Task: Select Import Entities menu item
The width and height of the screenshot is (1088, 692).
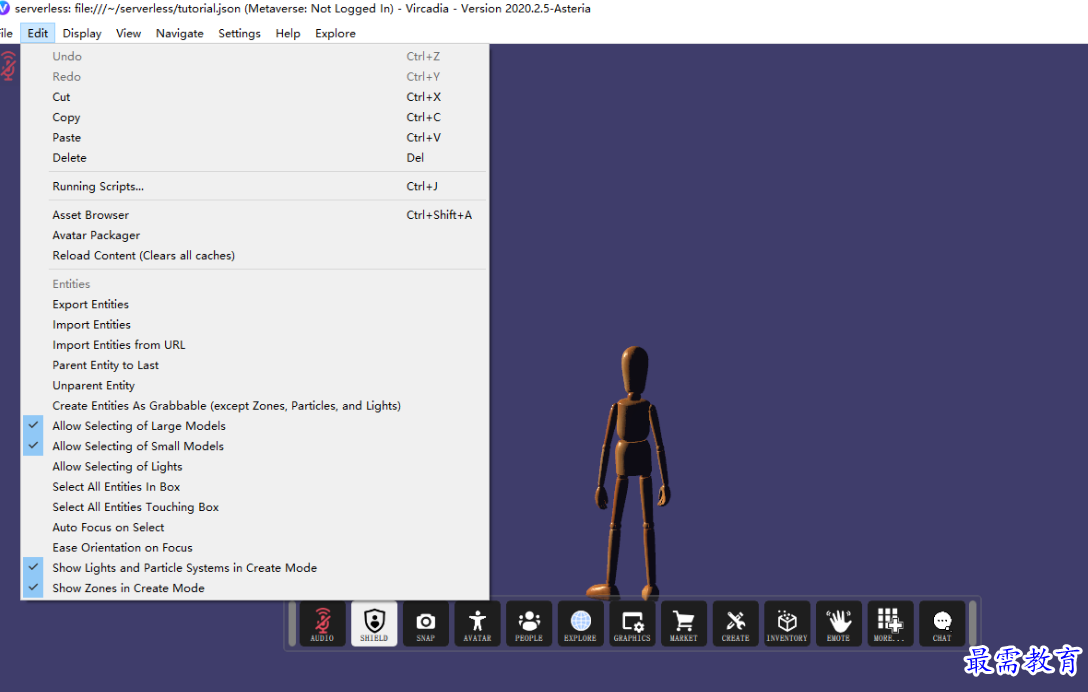Action: [x=255, y=324]
